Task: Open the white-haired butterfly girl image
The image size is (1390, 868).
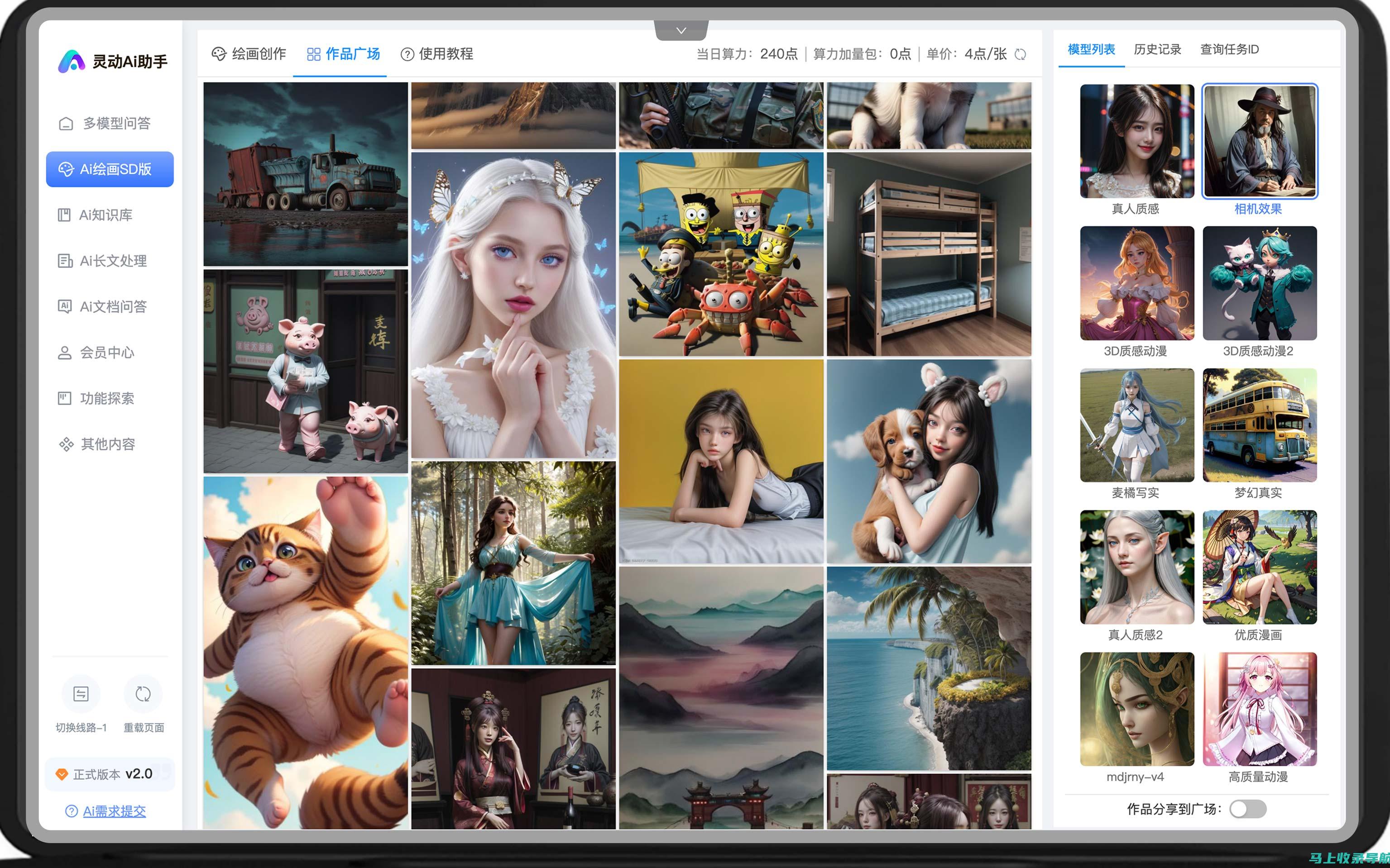Action: 513,305
